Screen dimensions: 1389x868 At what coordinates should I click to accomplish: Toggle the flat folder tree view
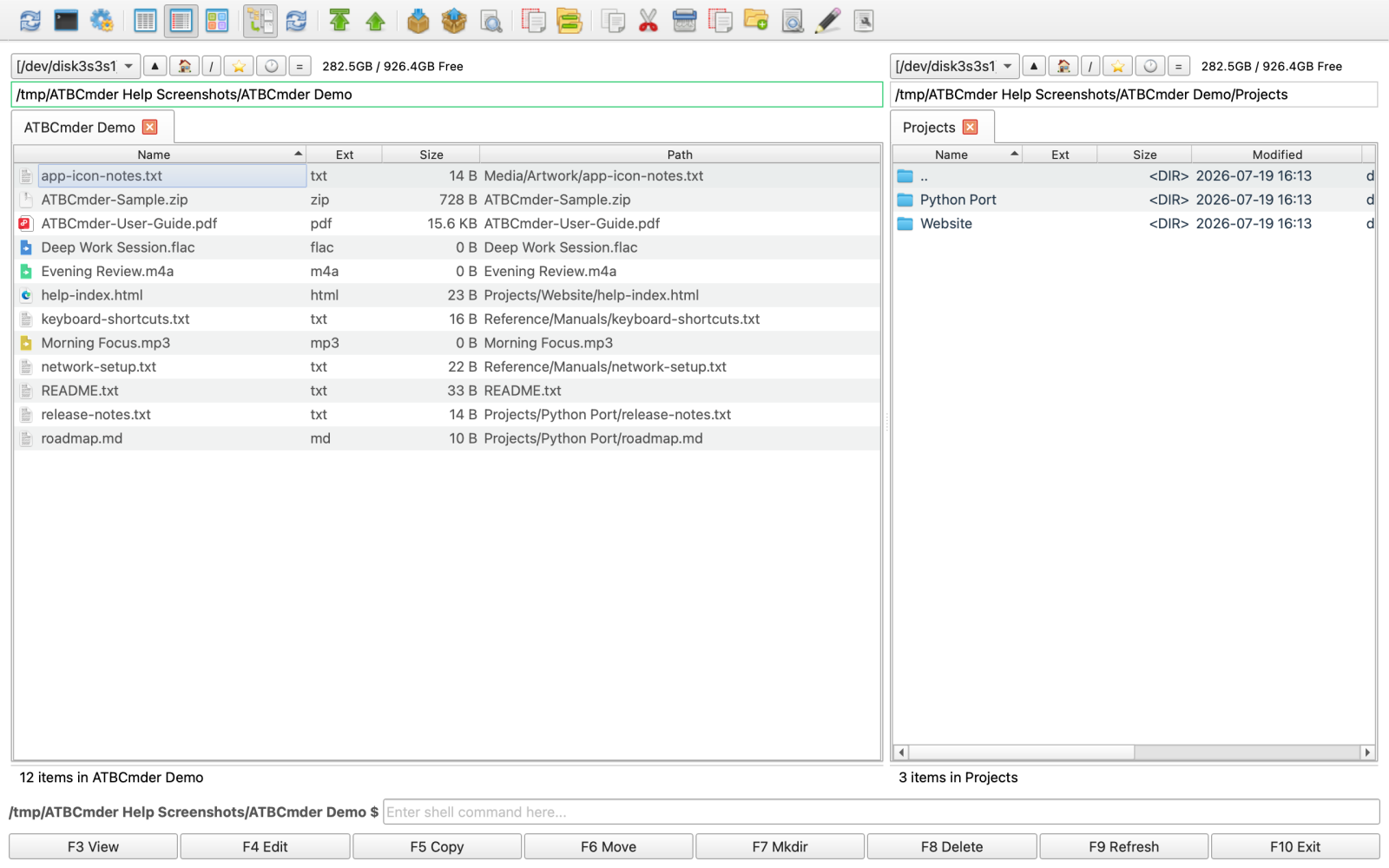[x=260, y=21]
